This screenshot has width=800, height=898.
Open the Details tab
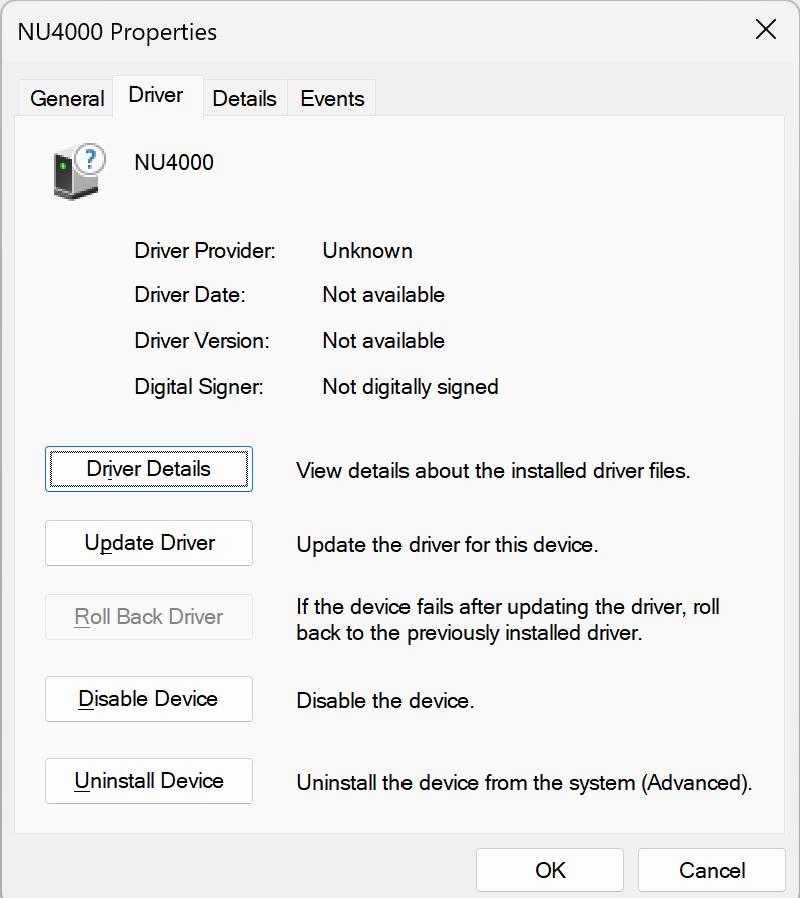tap(244, 98)
